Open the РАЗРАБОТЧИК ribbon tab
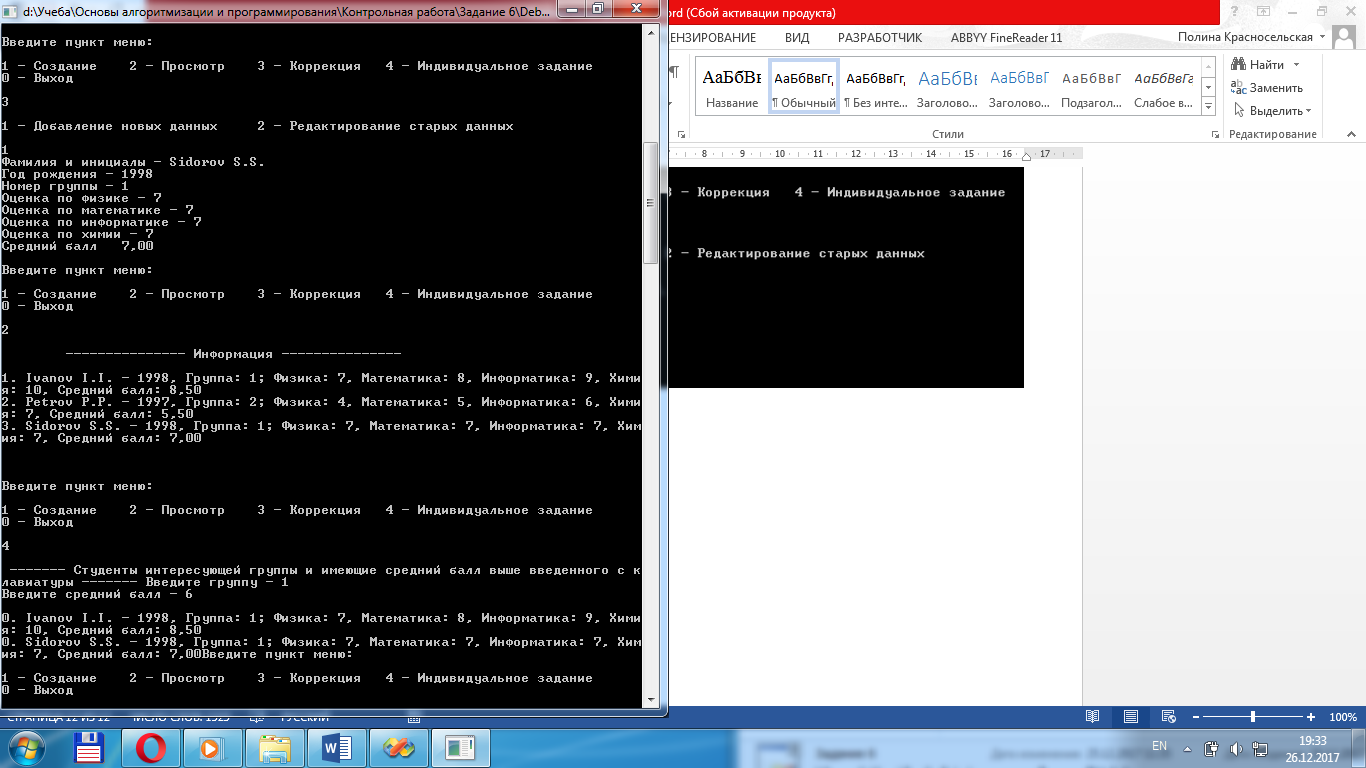The height and width of the screenshot is (768, 1366). (880, 38)
